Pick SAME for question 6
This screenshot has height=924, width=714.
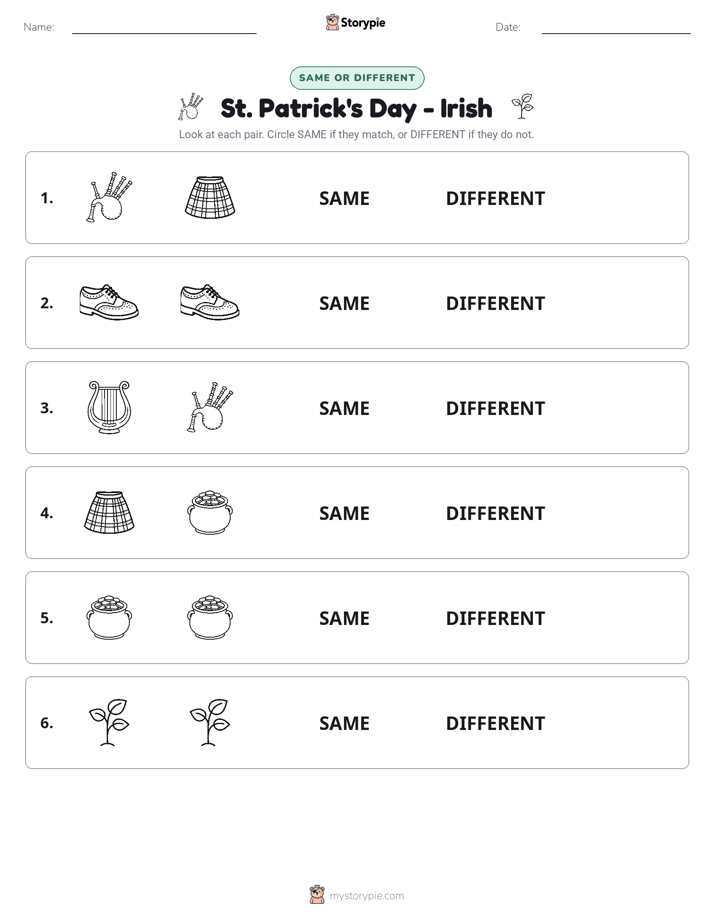(344, 723)
